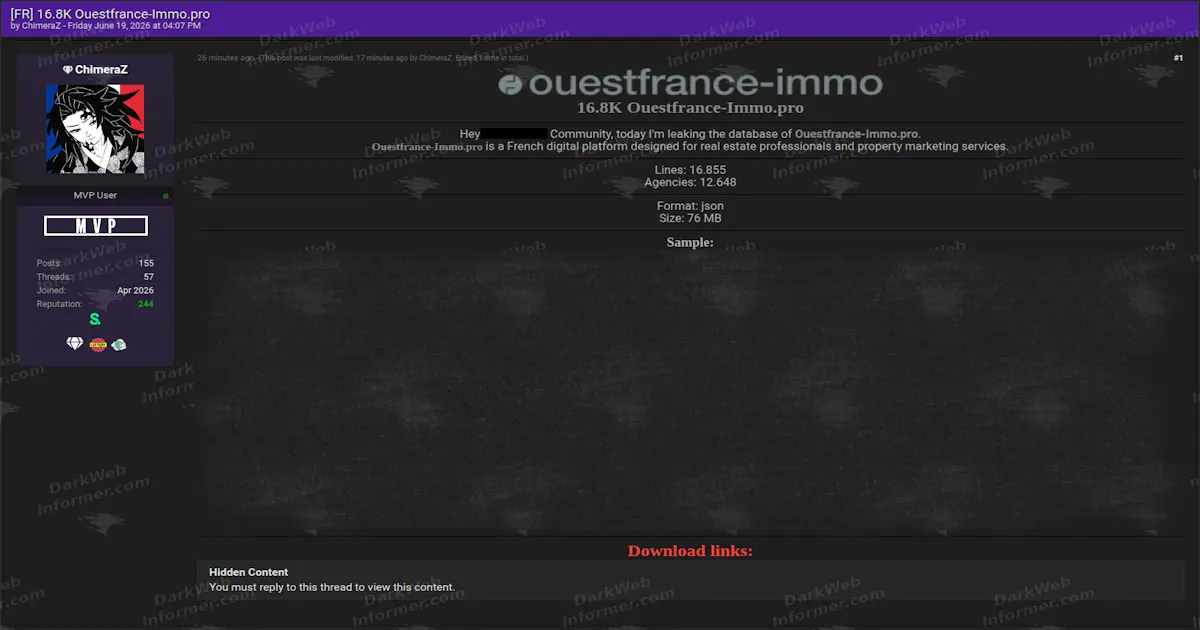This screenshot has width=1200, height=630.
Task: Click the teal award badge
Action: 119,345
